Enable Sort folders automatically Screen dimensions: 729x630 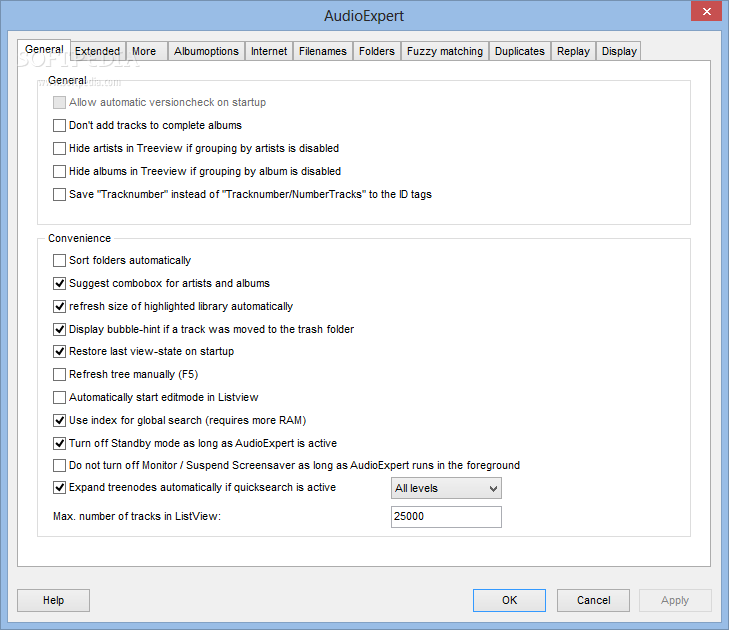tap(59, 260)
